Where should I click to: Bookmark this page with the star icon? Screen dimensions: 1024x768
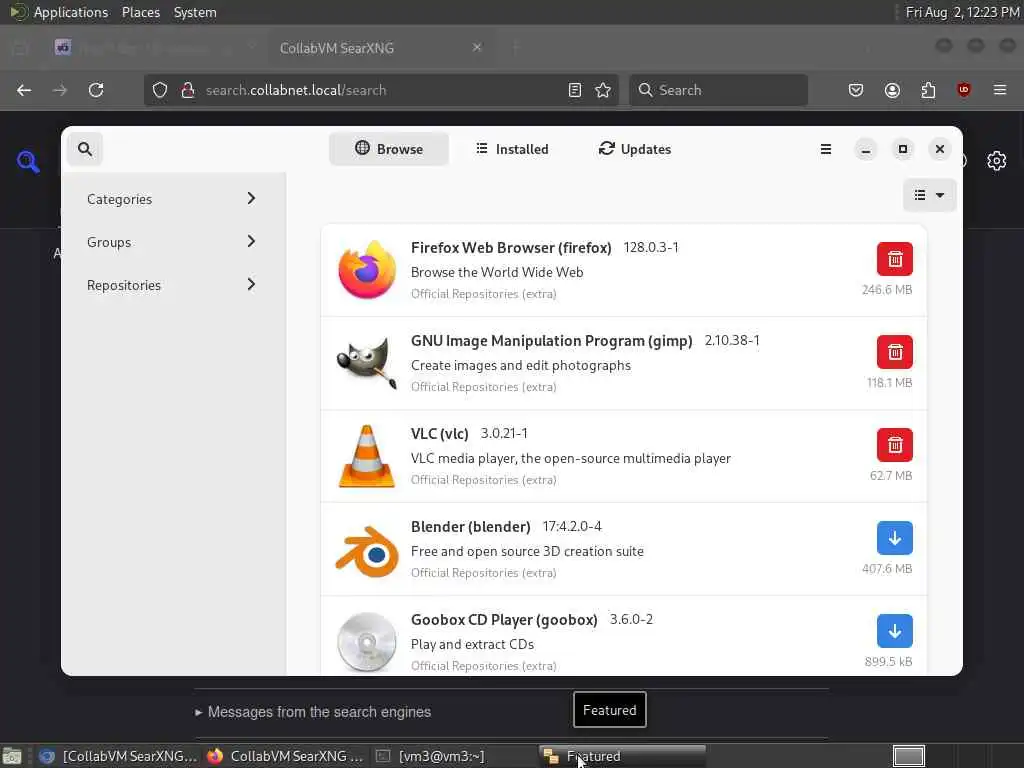pos(603,90)
